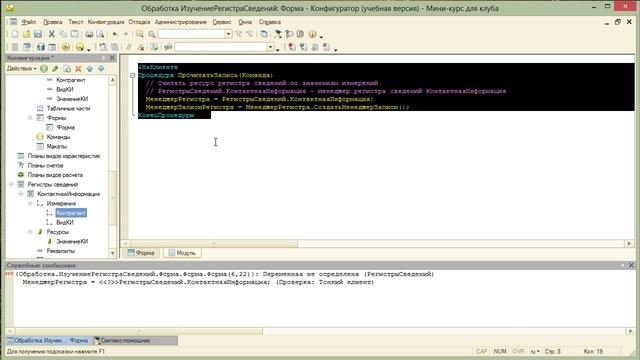Collapse the Ресурсы node

(30, 232)
